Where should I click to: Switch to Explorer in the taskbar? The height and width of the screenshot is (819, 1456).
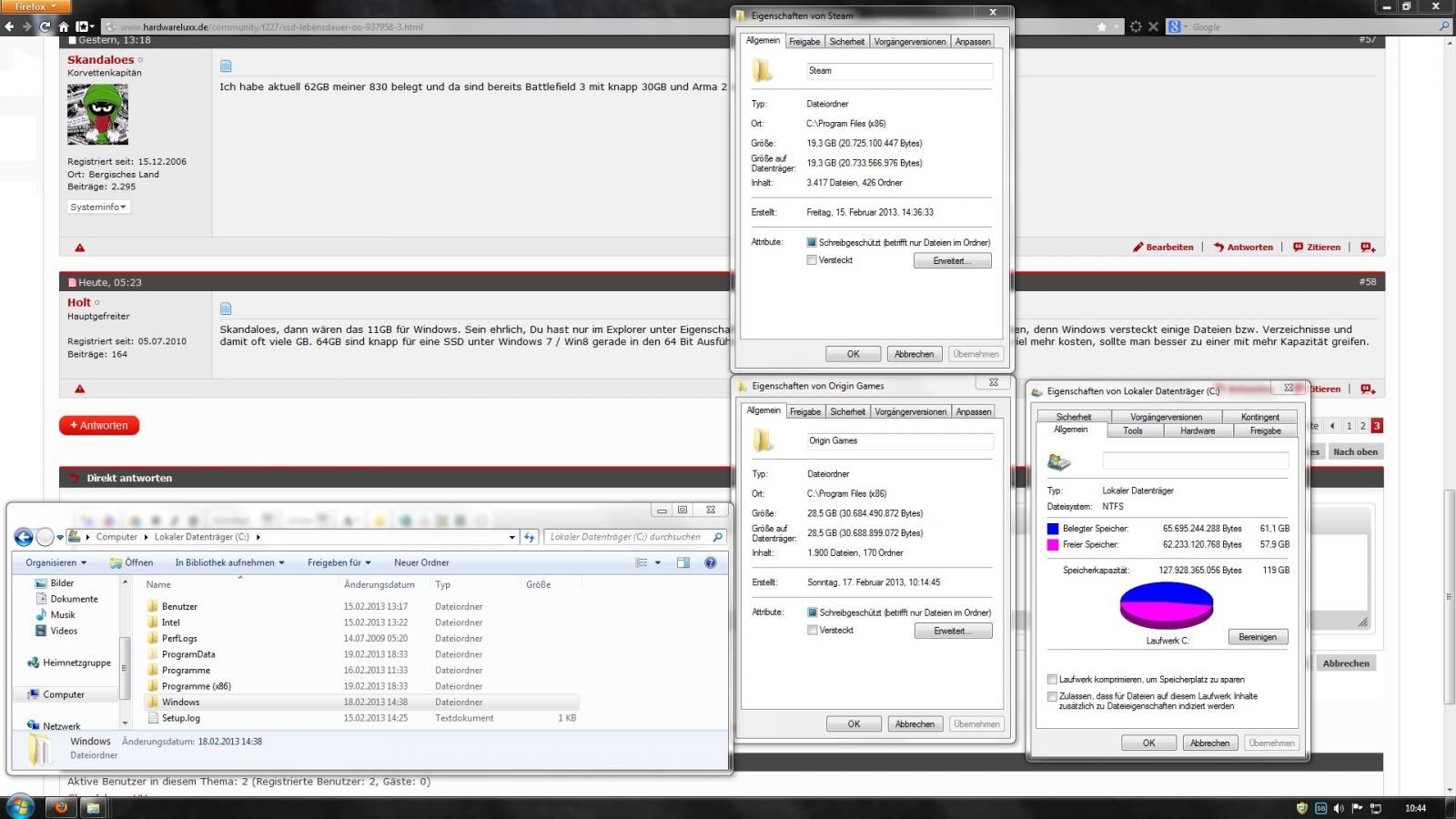(x=93, y=807)
